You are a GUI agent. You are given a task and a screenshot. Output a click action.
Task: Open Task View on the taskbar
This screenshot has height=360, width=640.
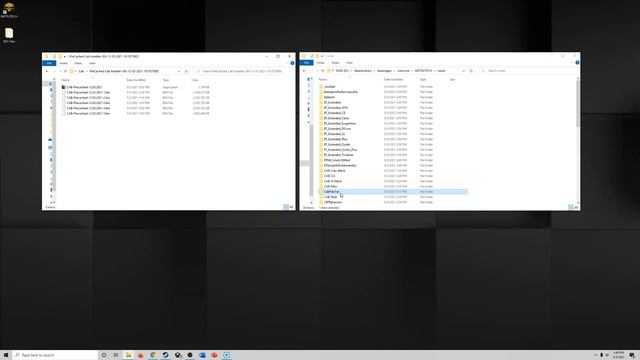116,355
